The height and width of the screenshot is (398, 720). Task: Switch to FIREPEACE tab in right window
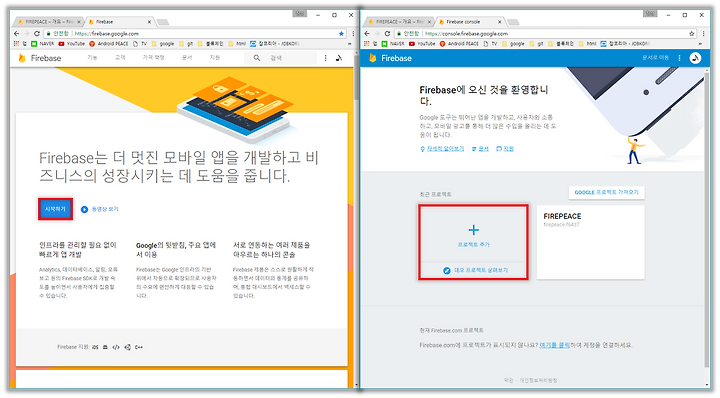[x=399, y=22]
